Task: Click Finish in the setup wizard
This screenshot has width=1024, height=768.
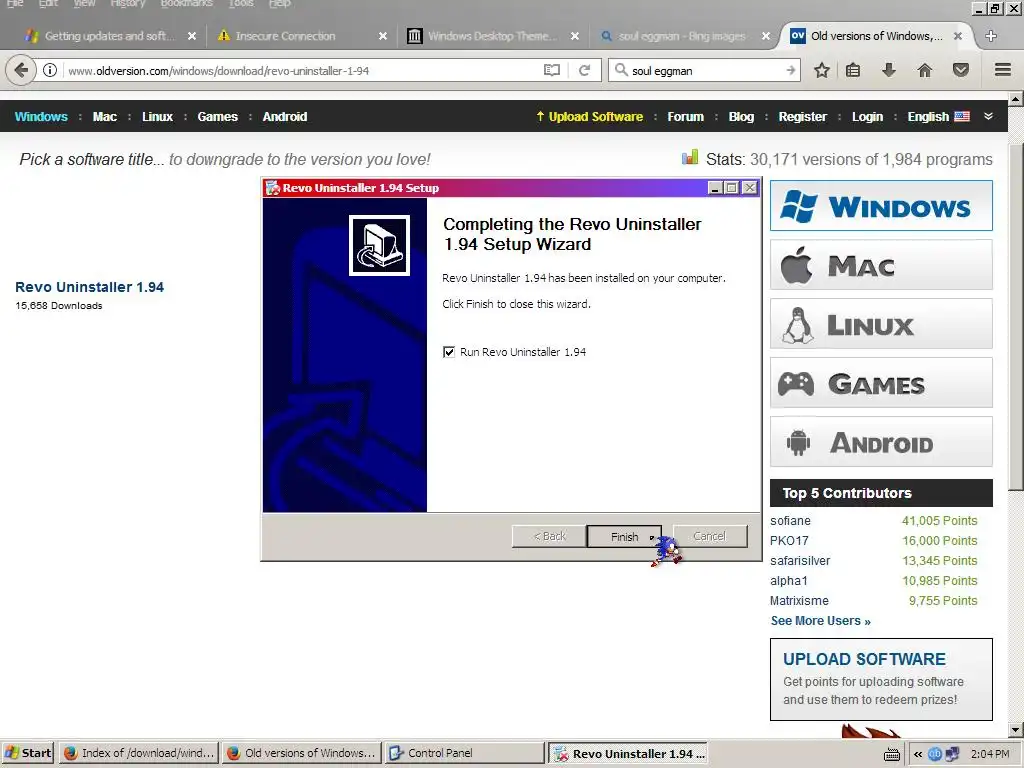Action: pos(624,536)
